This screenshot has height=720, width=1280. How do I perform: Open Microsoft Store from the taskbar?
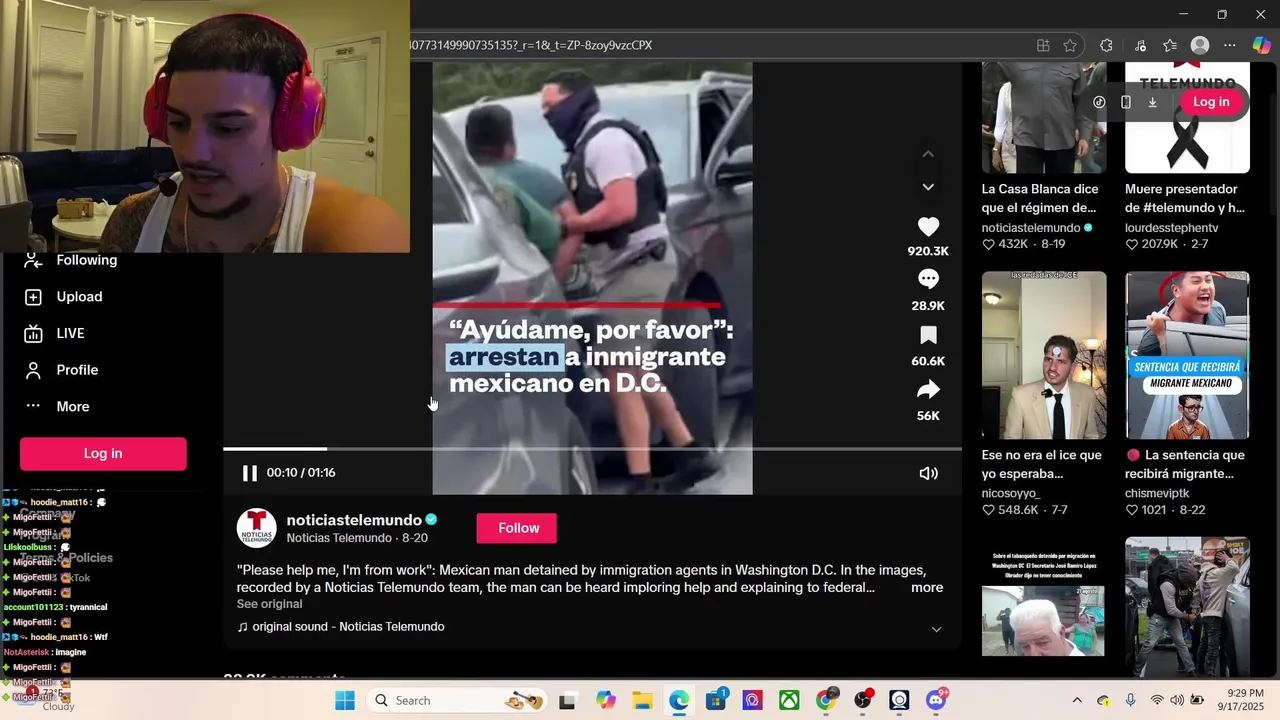[715, 700]
